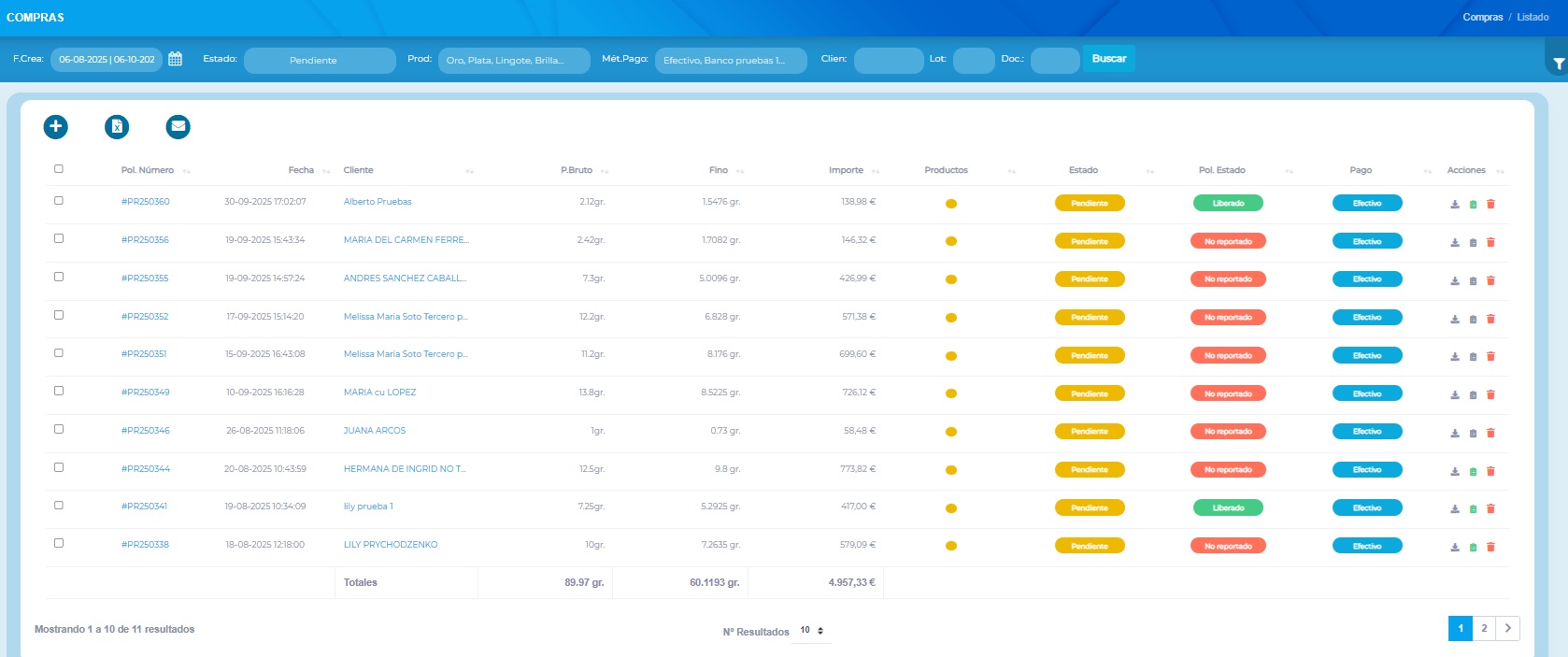Change the Nº Resultados page size selector
Viewport: 1568px width, 657px height.
(x=811, y=631)
